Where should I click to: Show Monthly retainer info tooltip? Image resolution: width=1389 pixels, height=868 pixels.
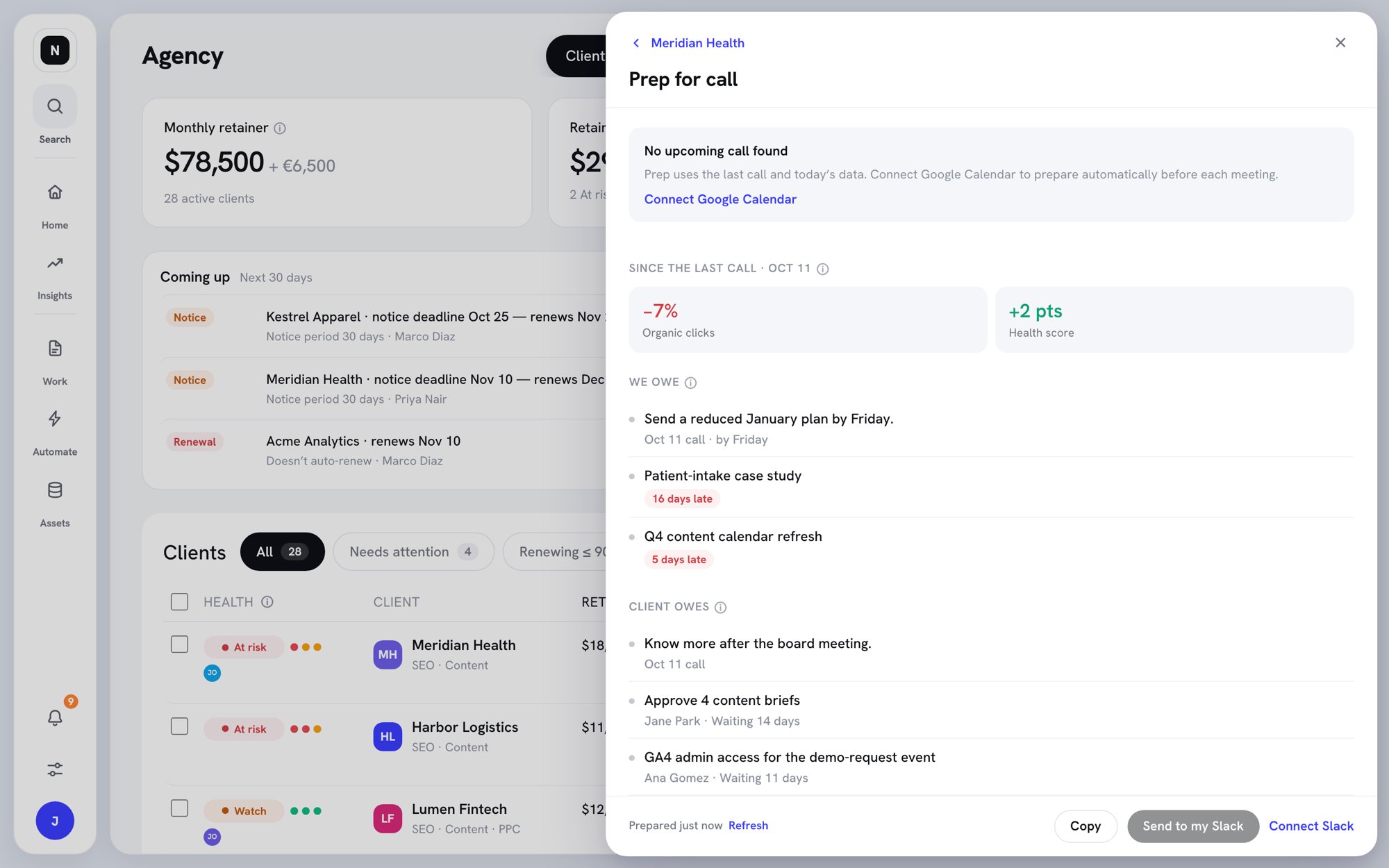[280, 128]
